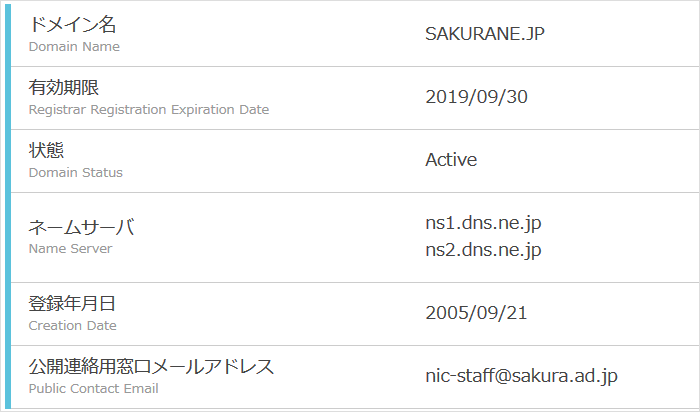Click the ネームサーバ heading label
This screenshot has width=700, height=412.
pyautogui.click(x=81, y=228)
